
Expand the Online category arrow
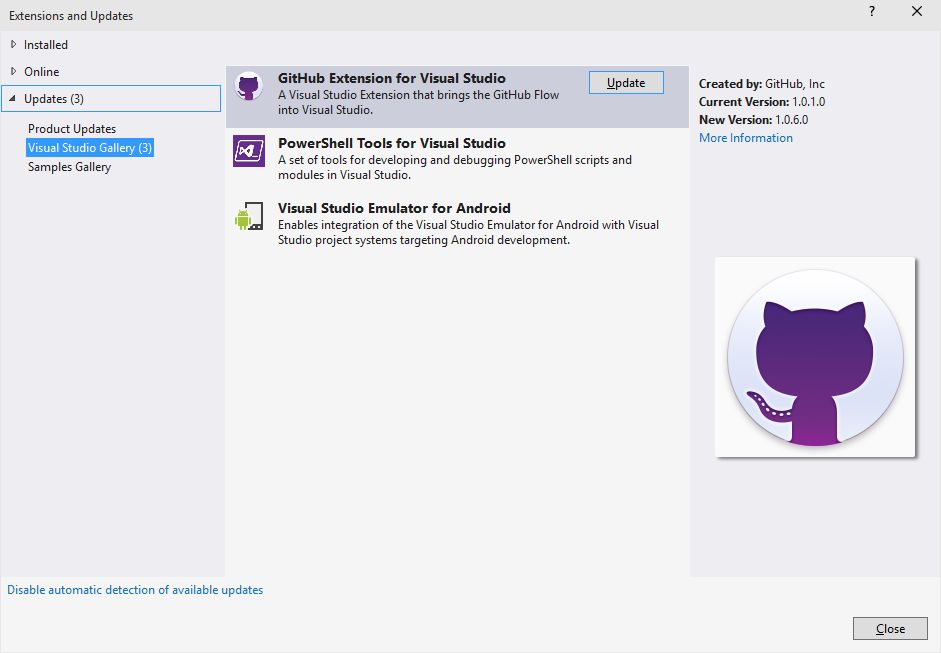13,71
